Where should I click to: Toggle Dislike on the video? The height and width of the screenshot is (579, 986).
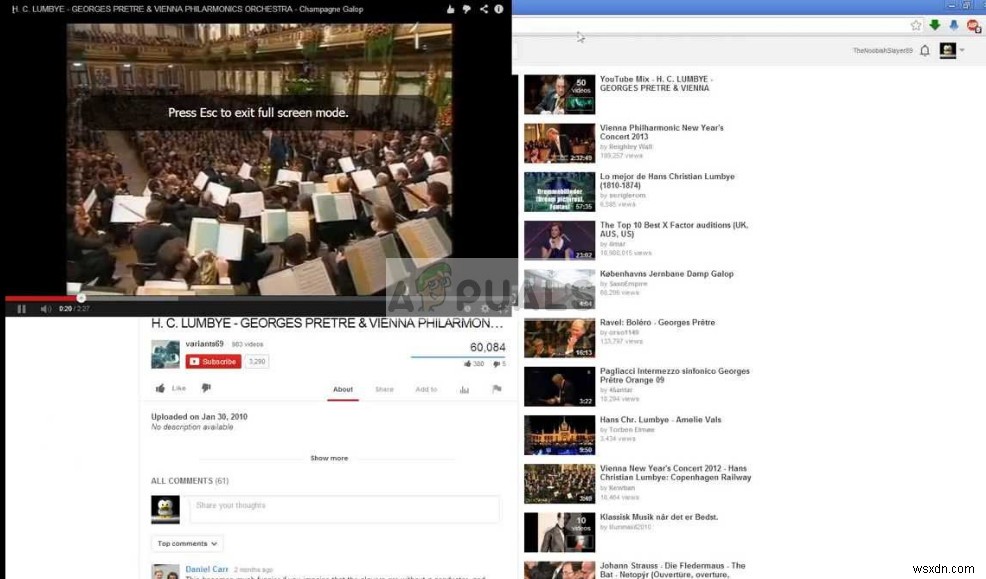click(x=205, y=388)
